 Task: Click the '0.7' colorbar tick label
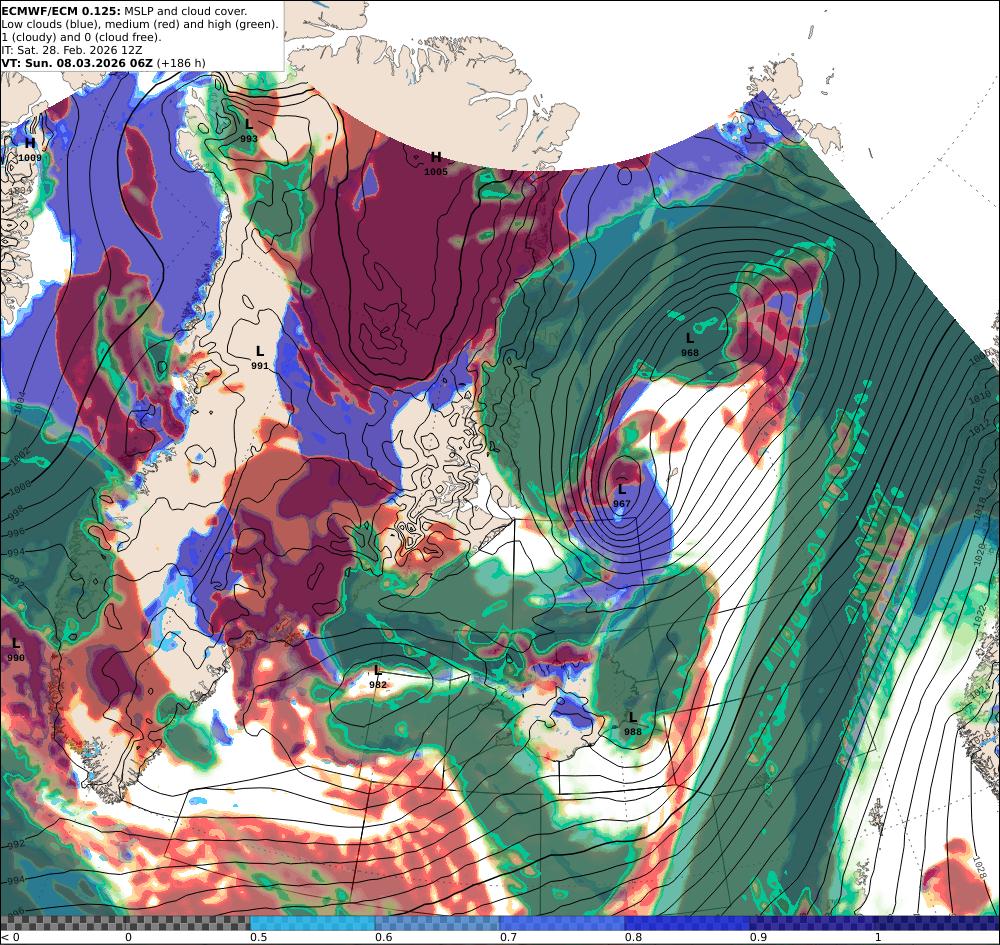[x=508, y=937]
